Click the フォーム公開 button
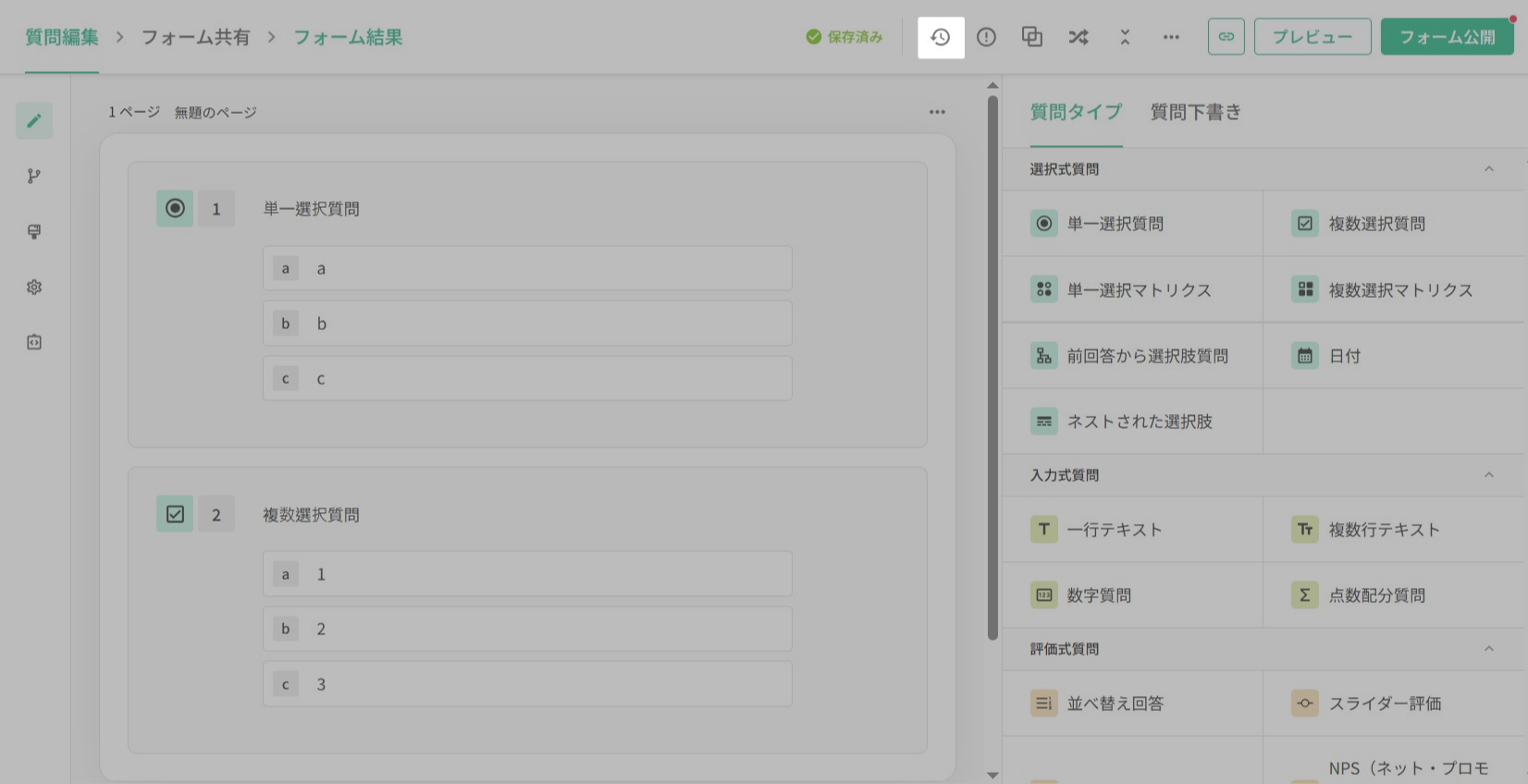1528x784 pixels. coord(1448,37)
